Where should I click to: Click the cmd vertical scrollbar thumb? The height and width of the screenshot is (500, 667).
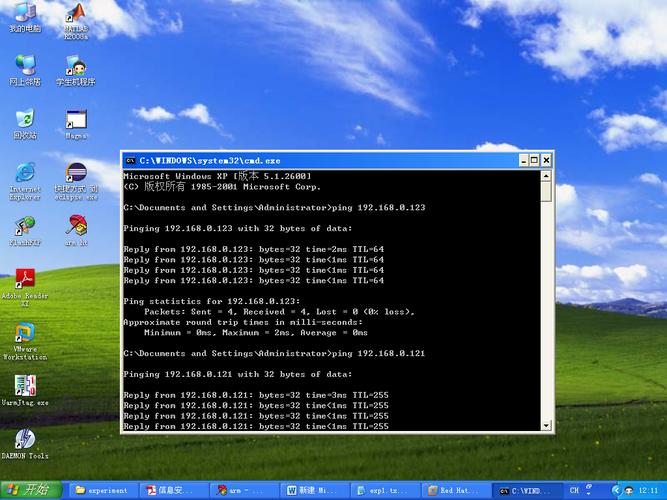[x=546, y=191]
